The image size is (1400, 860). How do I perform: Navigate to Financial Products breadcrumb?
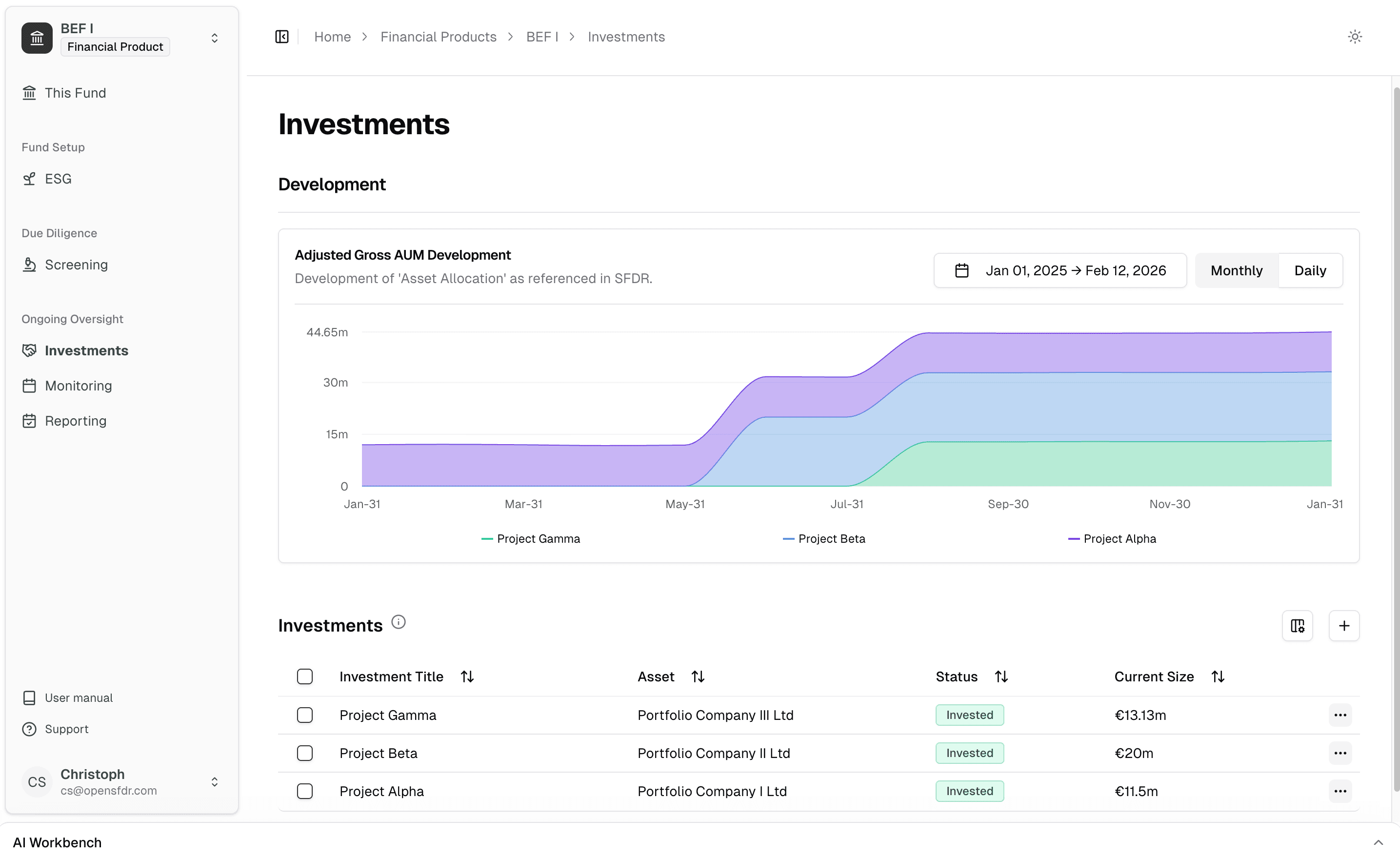click(x=438, y=37)
